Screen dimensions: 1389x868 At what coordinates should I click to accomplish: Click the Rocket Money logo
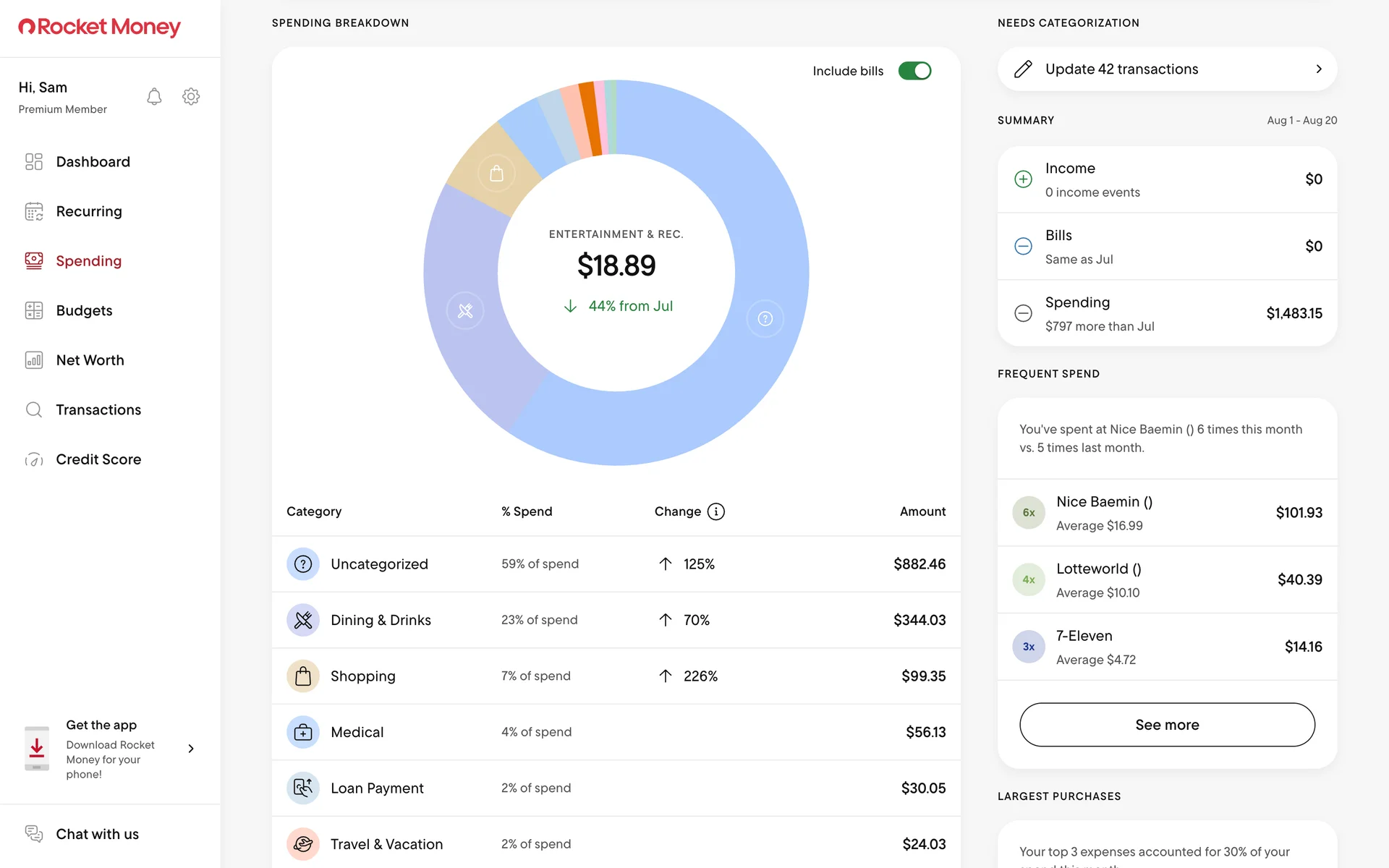coord(100,27)
